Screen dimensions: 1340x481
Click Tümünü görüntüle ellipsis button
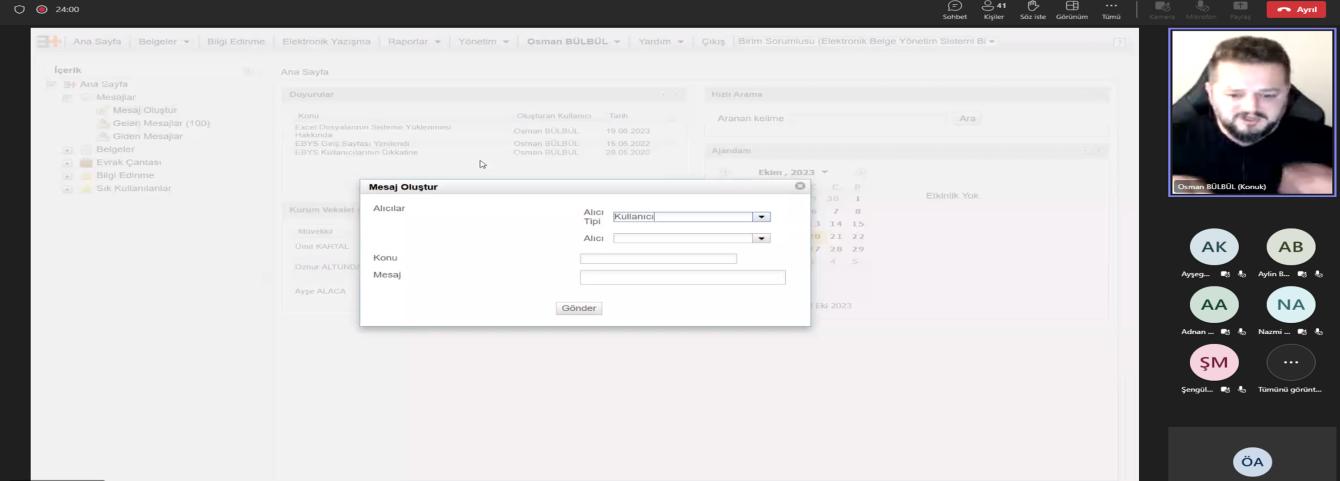[x=1291, y=363]
